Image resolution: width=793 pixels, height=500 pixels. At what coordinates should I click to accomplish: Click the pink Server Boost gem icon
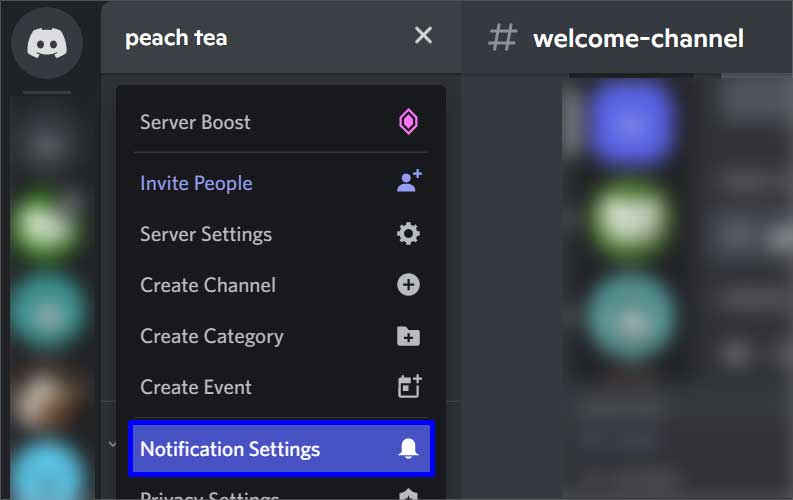point(408,122)
